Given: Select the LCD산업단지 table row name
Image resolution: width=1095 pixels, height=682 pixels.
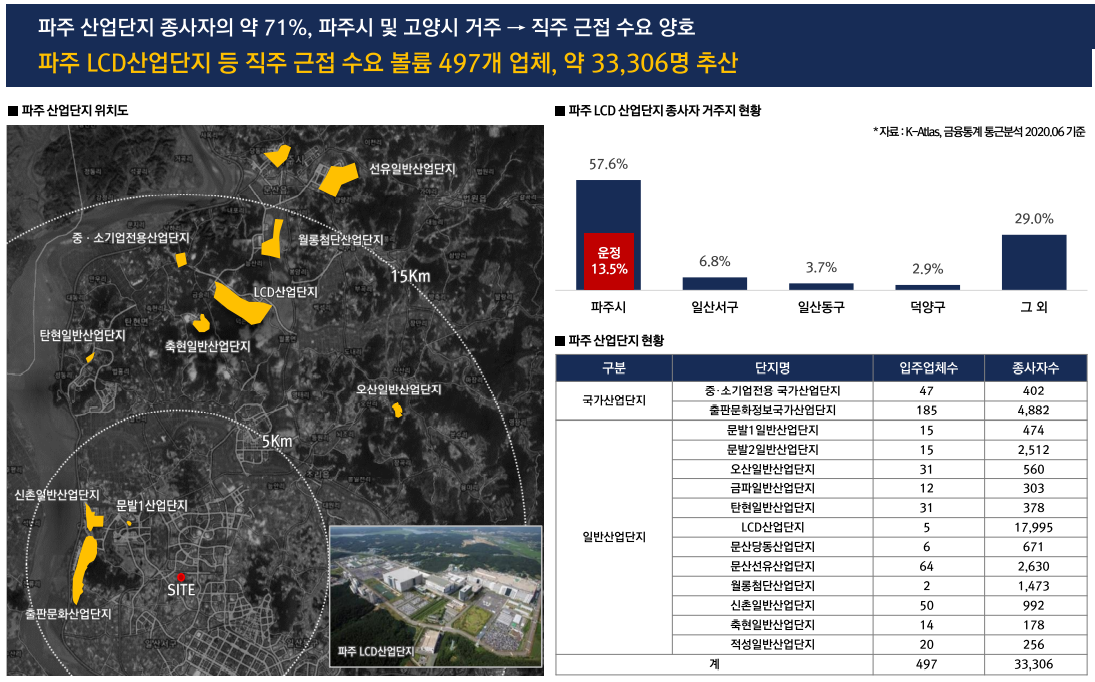Looking at the screenshot, I should point(772,527).
